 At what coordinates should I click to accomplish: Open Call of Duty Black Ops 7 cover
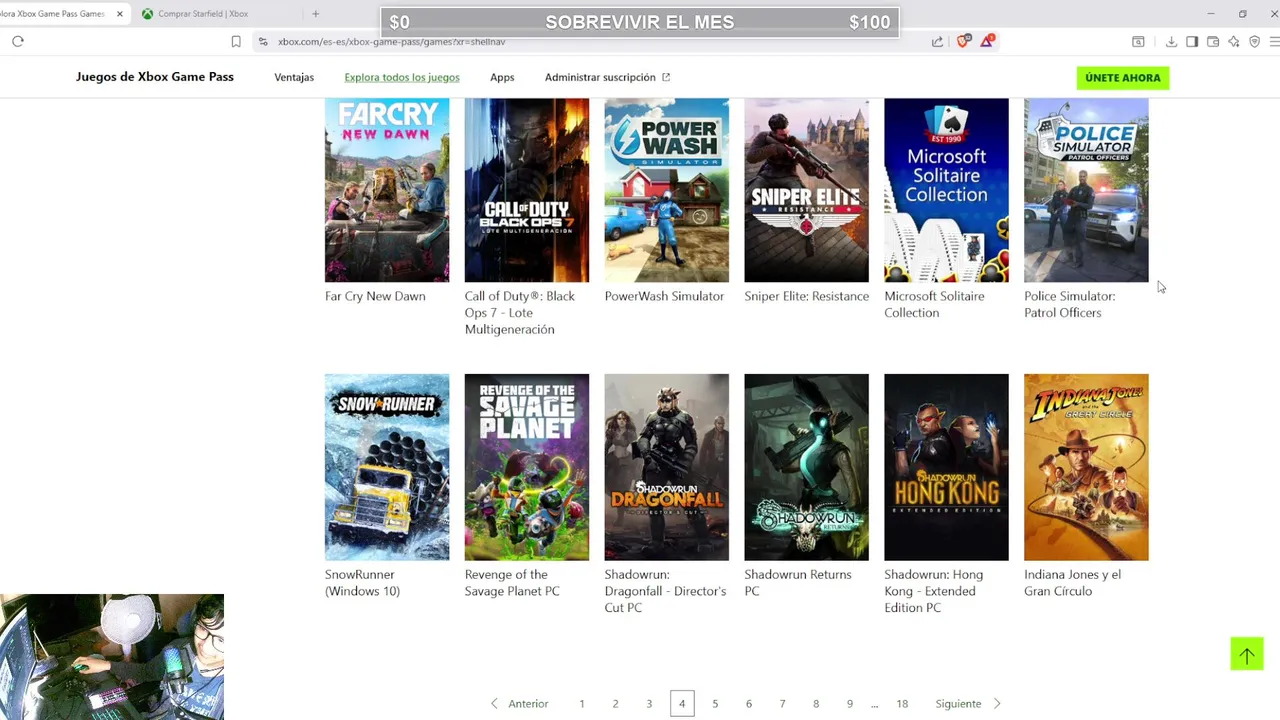pos(527,190)
